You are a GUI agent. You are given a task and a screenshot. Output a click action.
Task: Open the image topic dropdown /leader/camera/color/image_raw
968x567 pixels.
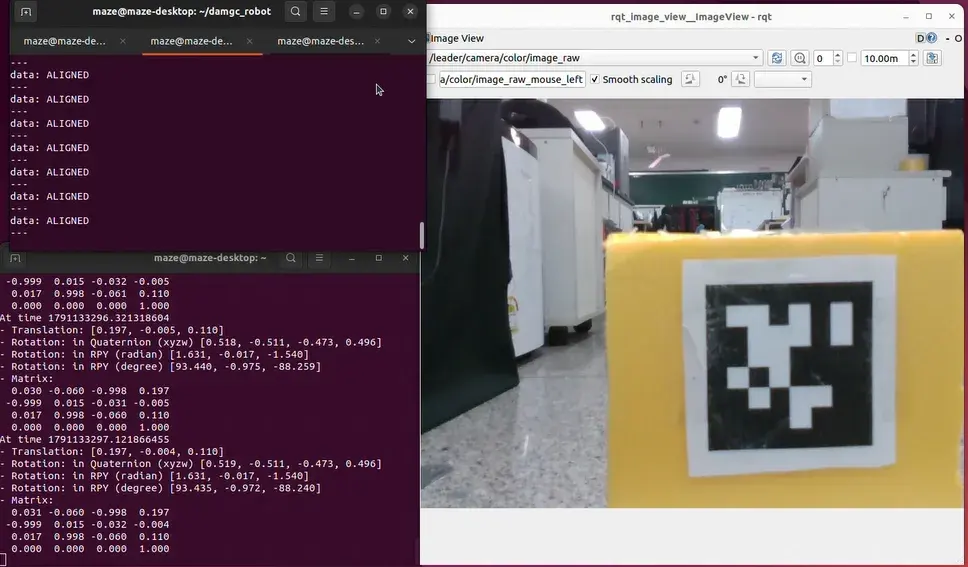[x=594, y=58]
